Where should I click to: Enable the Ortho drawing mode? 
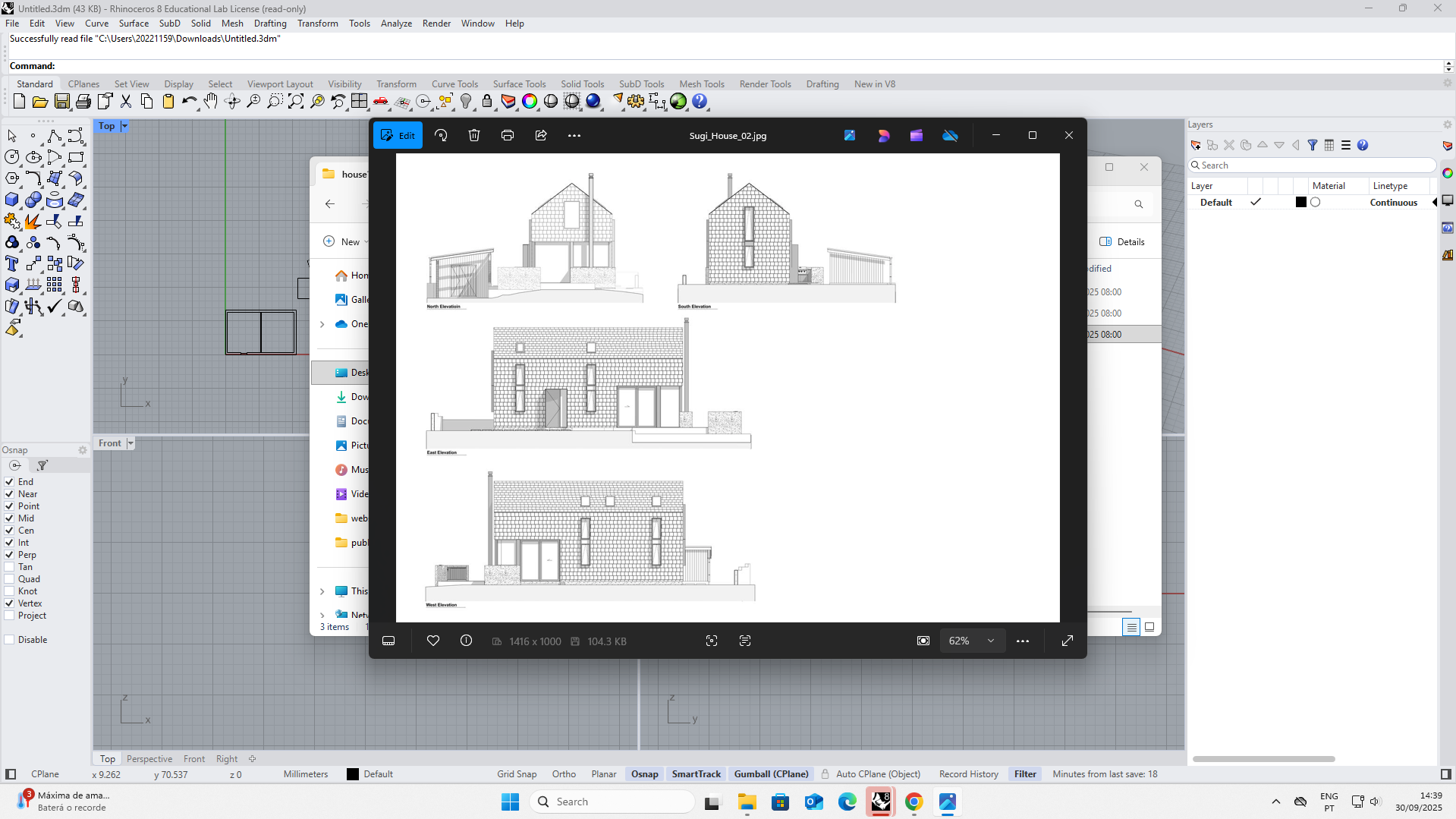pos(564,773)
